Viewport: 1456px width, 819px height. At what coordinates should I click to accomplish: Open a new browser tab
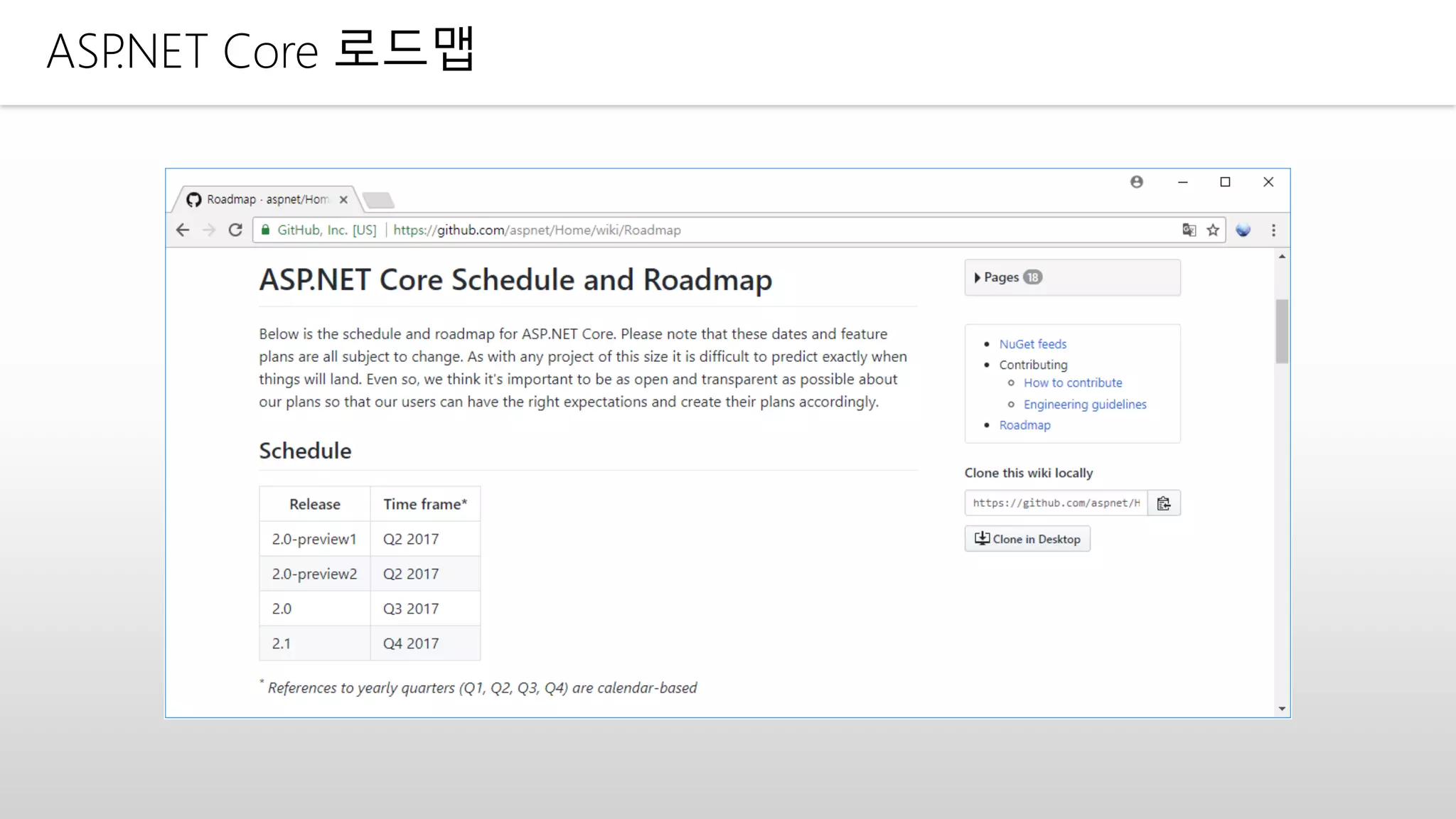pos(378,200)
